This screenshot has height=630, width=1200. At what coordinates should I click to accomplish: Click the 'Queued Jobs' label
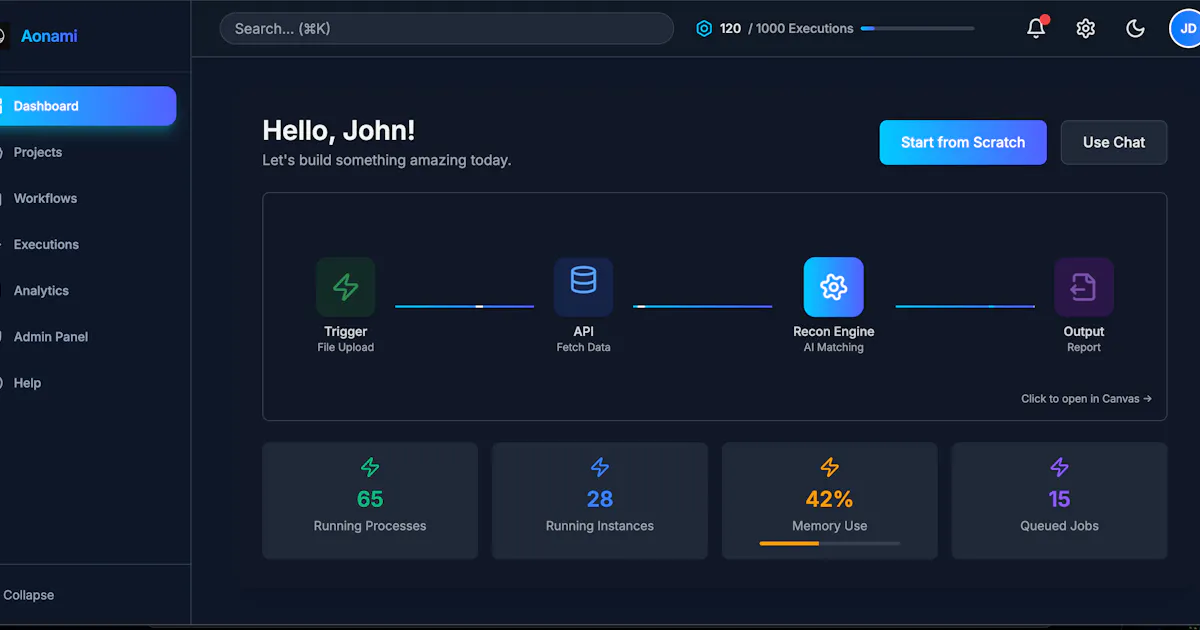1059,525
